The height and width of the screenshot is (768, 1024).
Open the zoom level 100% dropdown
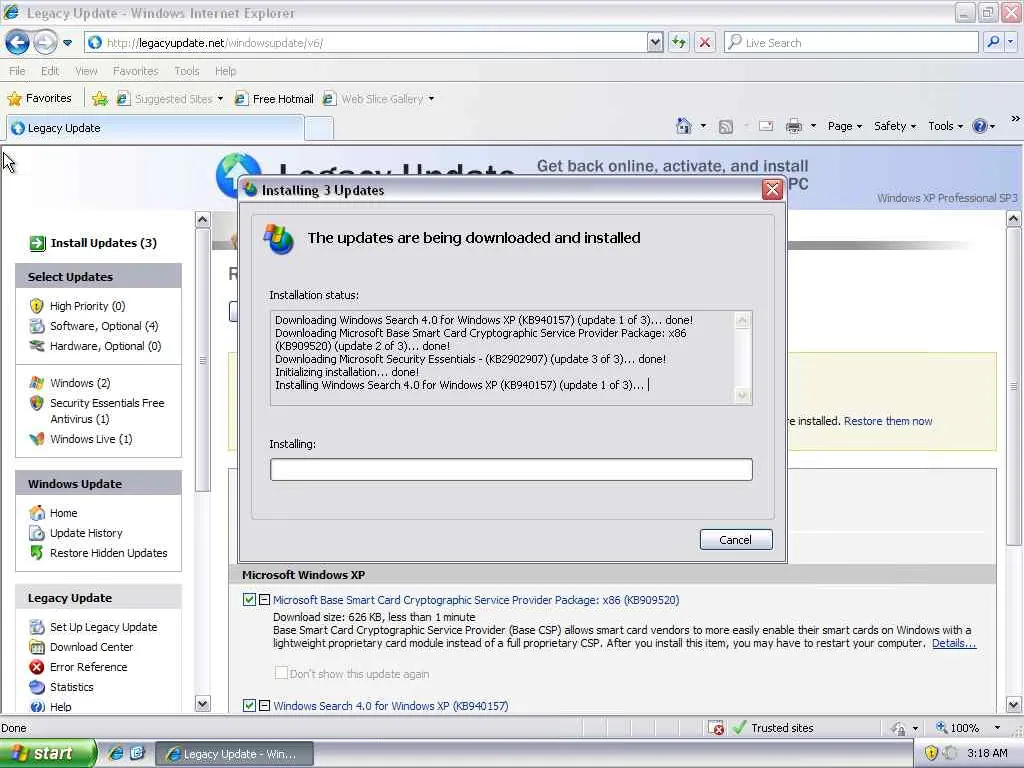click(997, 728)
